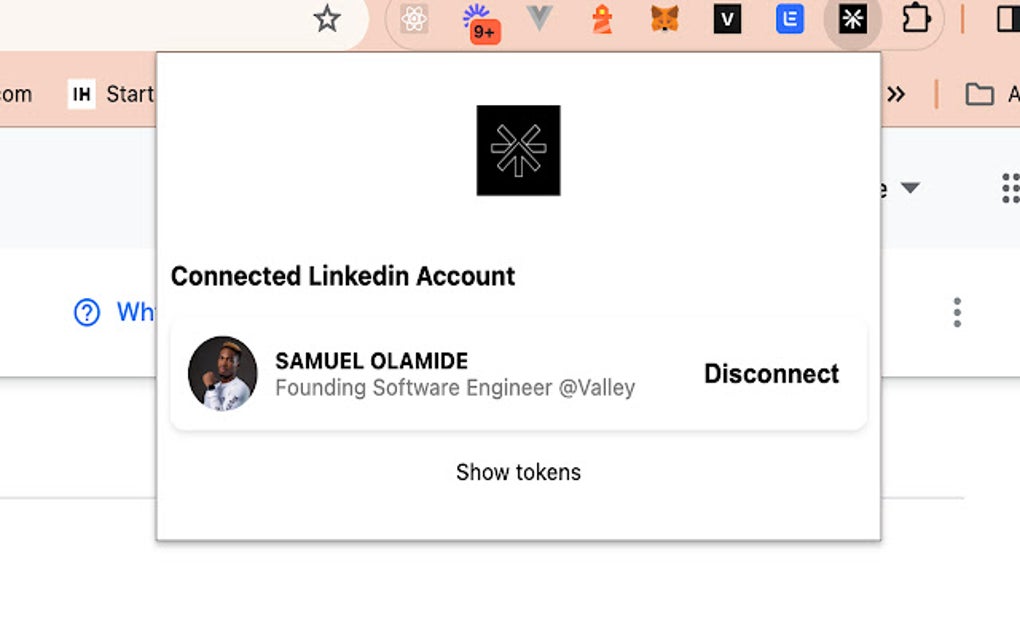Open the React Developer Tools extension
The image size is (1020, 638).
(414, 19)
